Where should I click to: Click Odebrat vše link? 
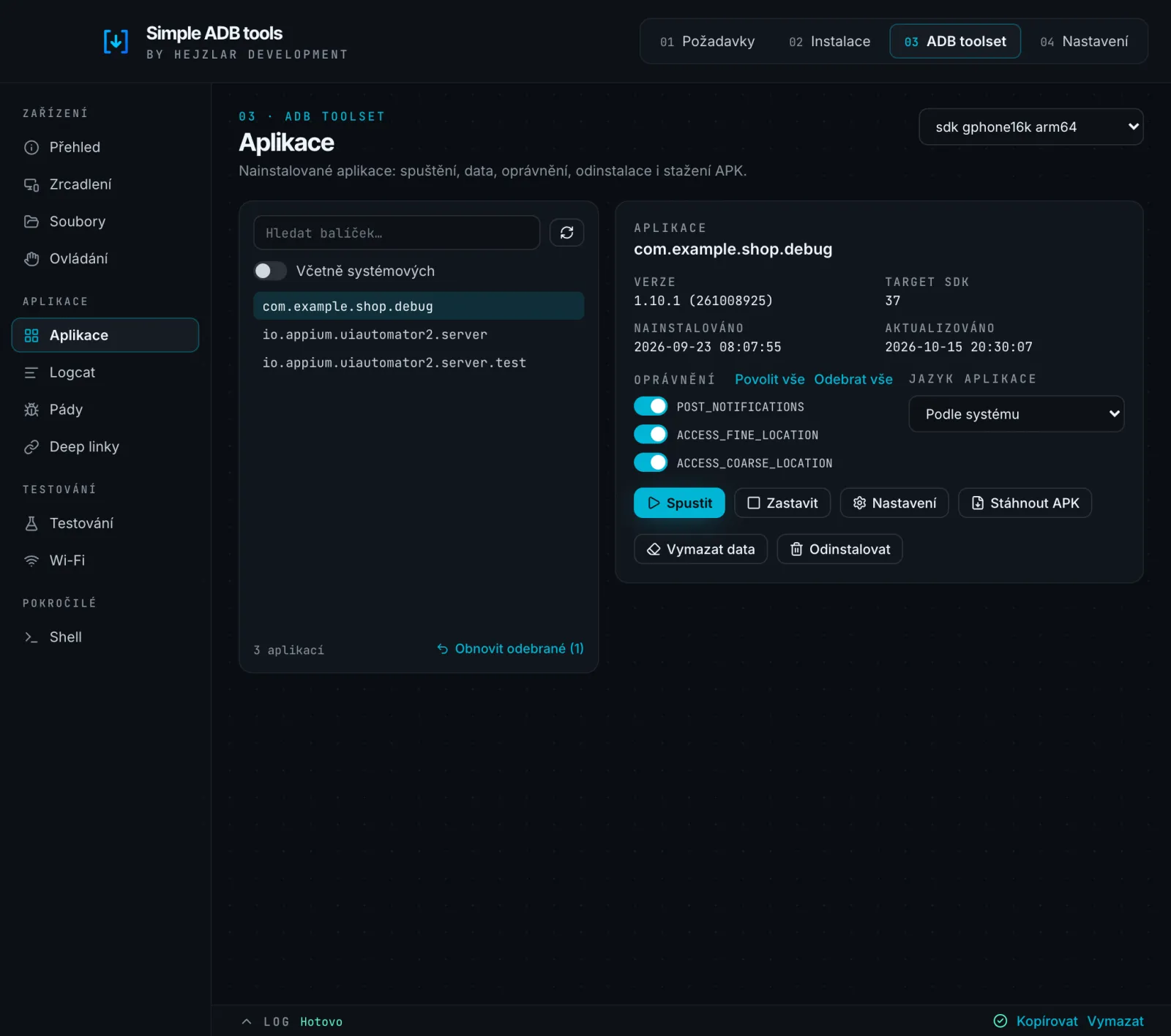(x=853, y=379)
